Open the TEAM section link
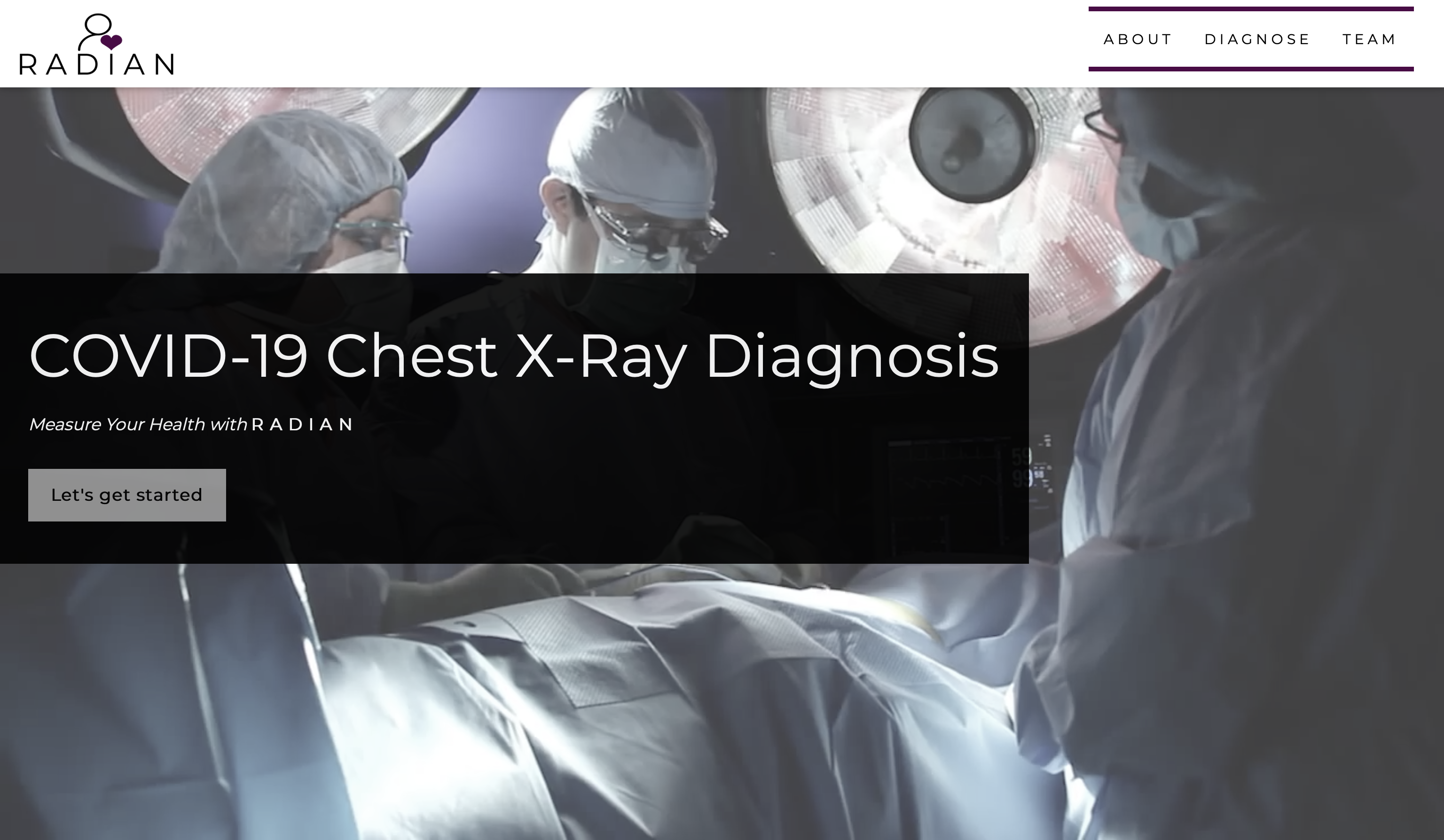The height and width of the screenshot is (840, 1444). coord(1369,39)
